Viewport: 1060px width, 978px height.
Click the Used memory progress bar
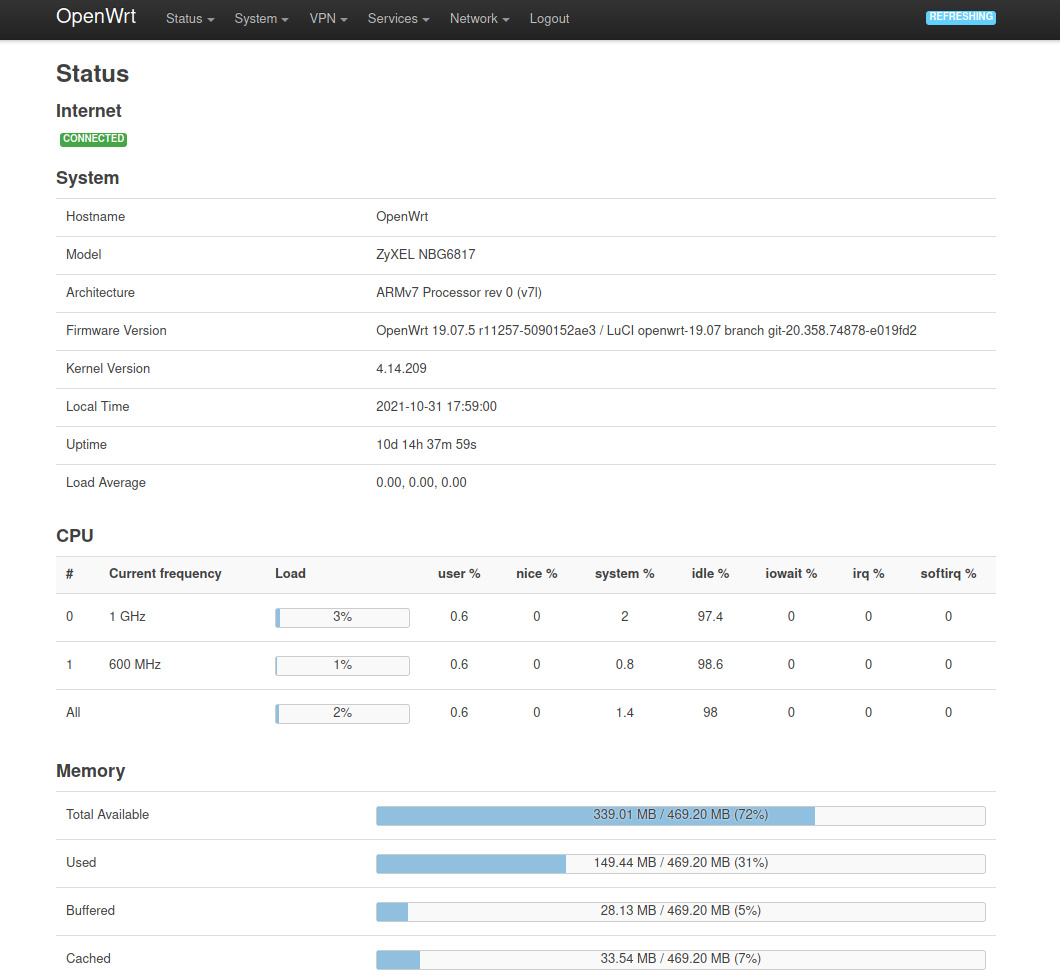(x=680, y=863)
